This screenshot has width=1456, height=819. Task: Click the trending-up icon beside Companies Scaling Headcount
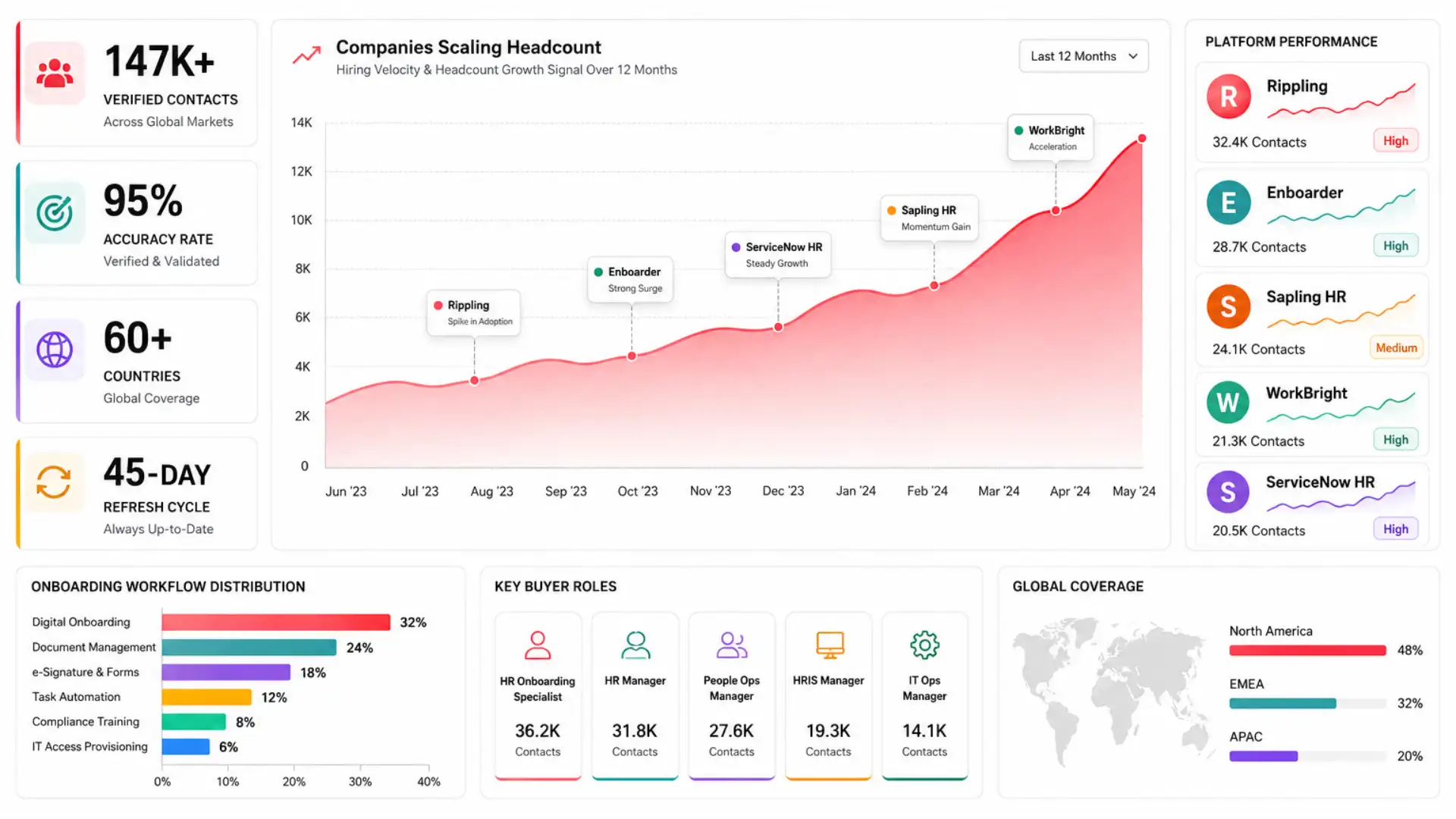pyautogui.click(x=307, y=55)
